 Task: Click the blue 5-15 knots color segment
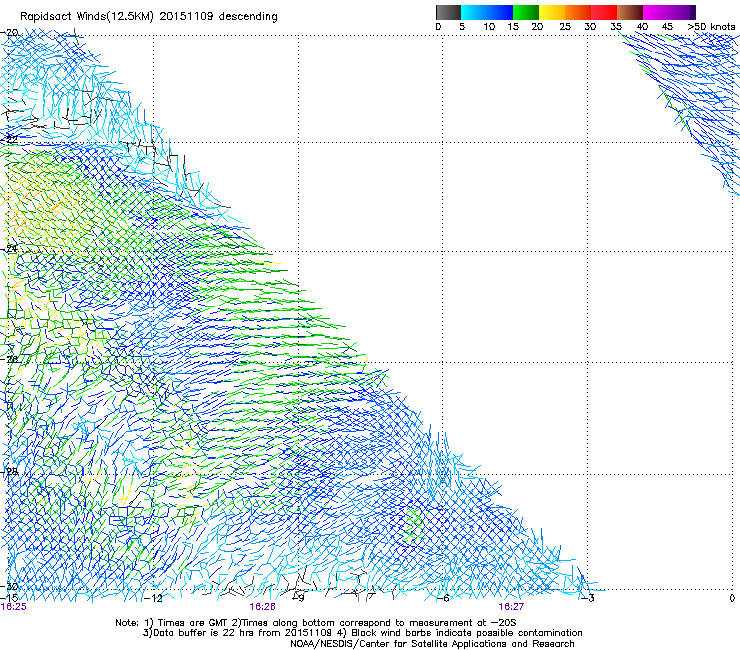pos(487,12)
